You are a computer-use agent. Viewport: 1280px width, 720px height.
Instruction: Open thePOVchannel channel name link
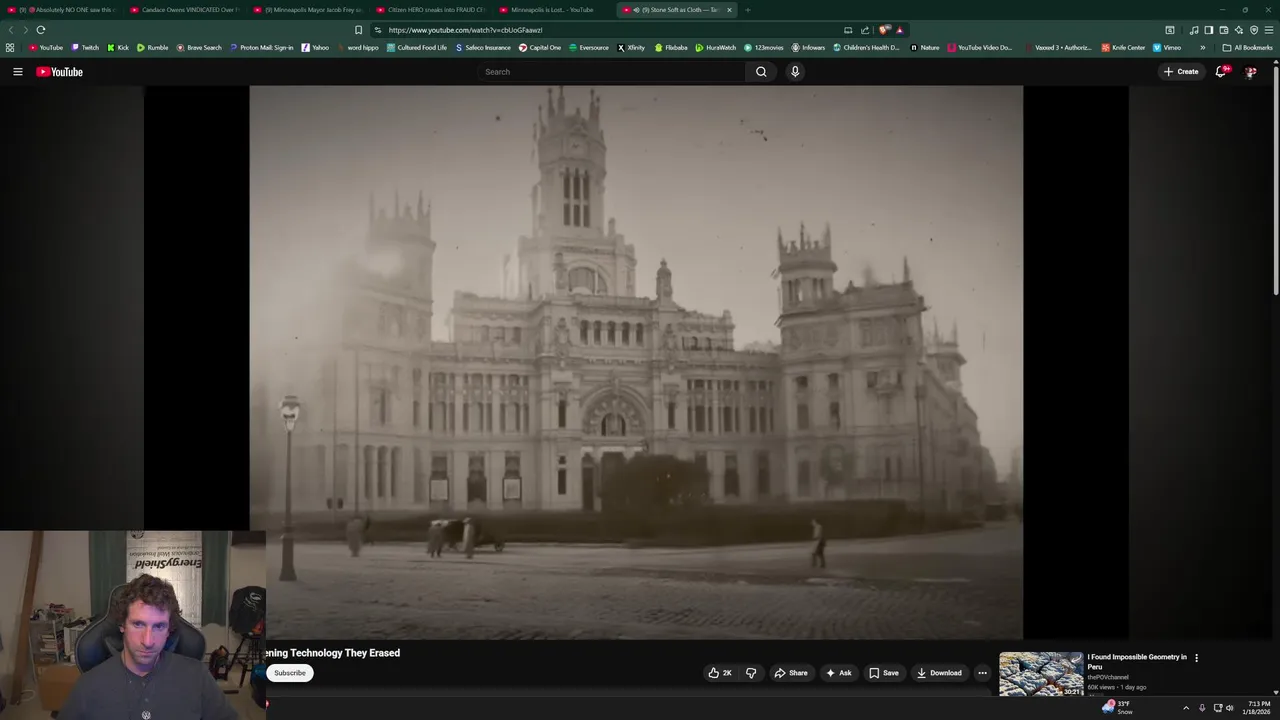click(1108, 678)
